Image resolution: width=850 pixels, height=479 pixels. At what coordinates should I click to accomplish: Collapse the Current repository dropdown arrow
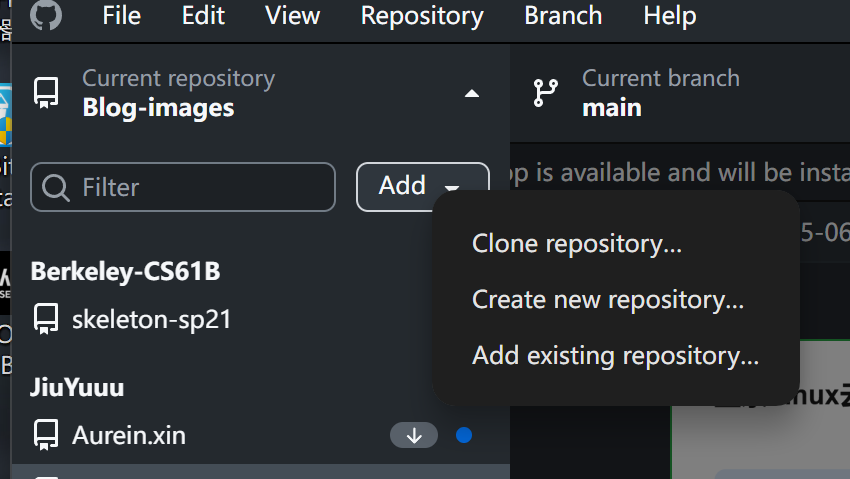[x=472, y=94]
